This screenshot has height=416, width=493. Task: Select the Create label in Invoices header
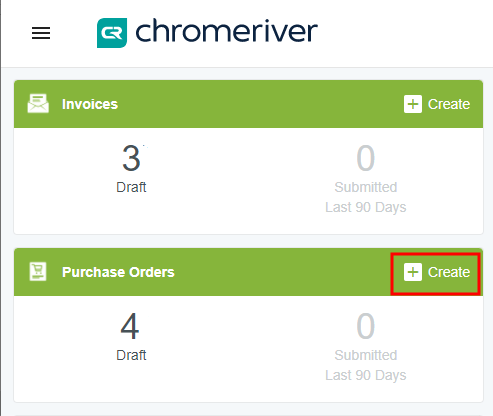coord(449,104)
